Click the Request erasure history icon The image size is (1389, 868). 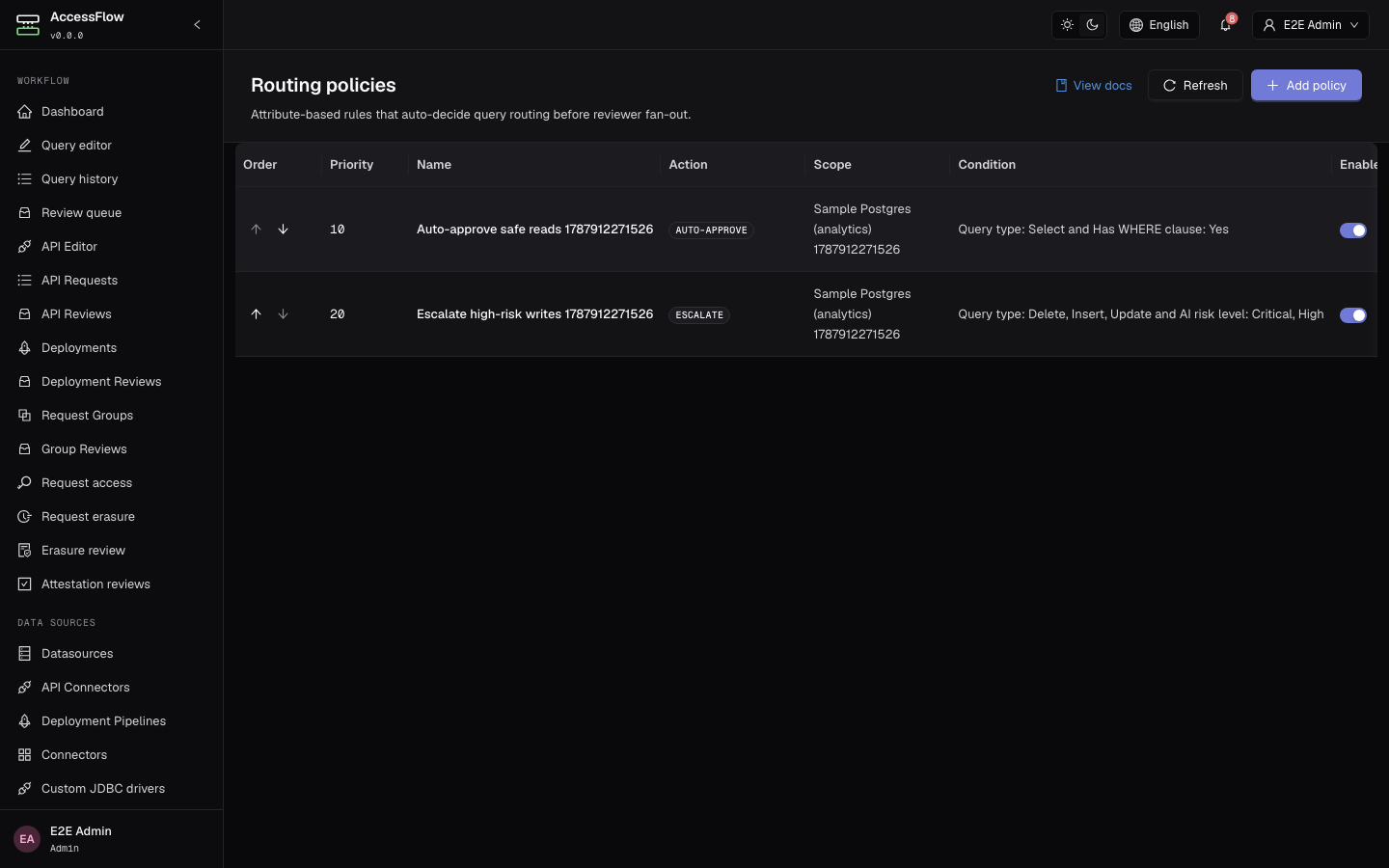[25, 517]
